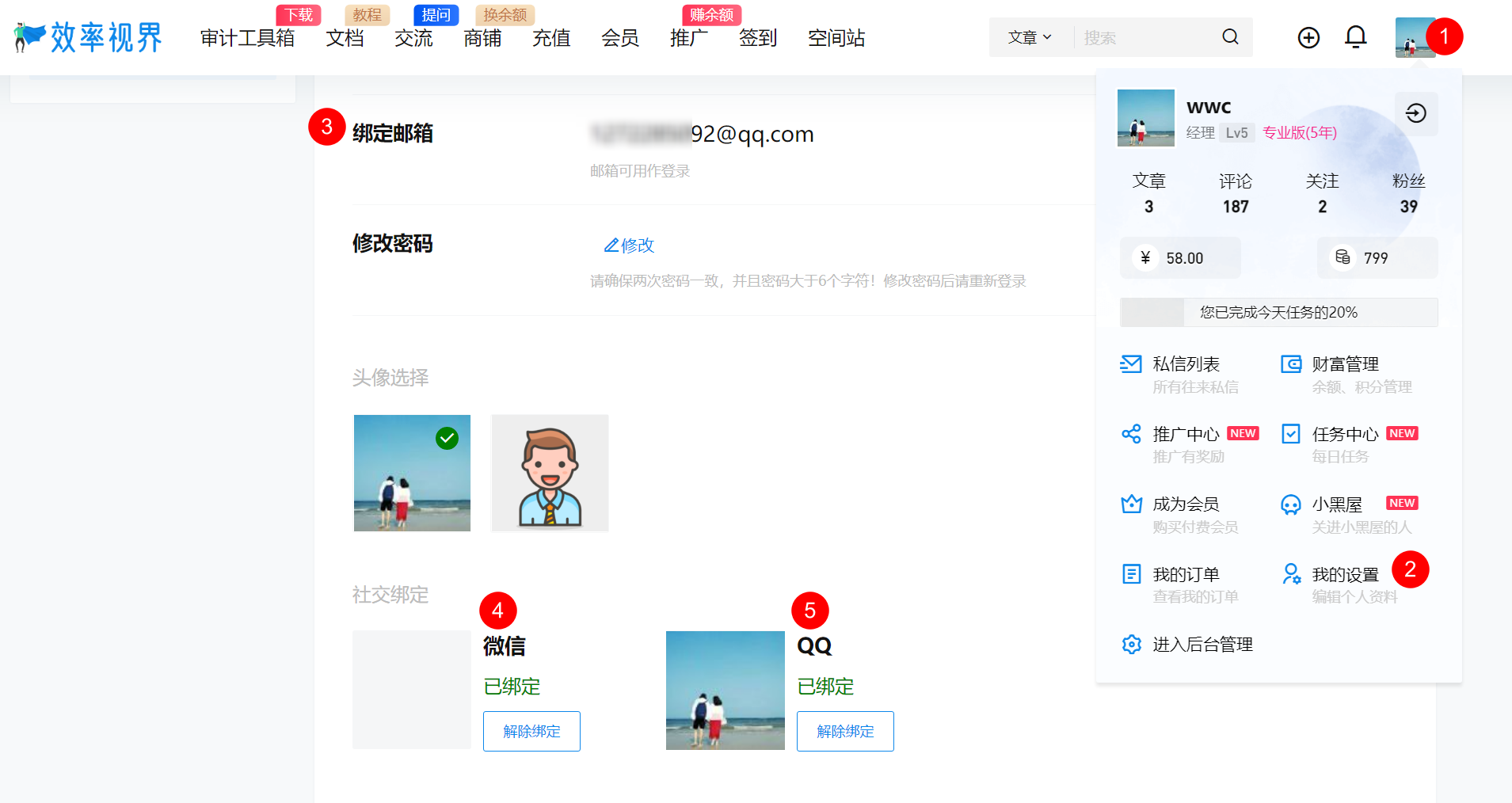Go to the 签到 check-in page

click(757, 38)
